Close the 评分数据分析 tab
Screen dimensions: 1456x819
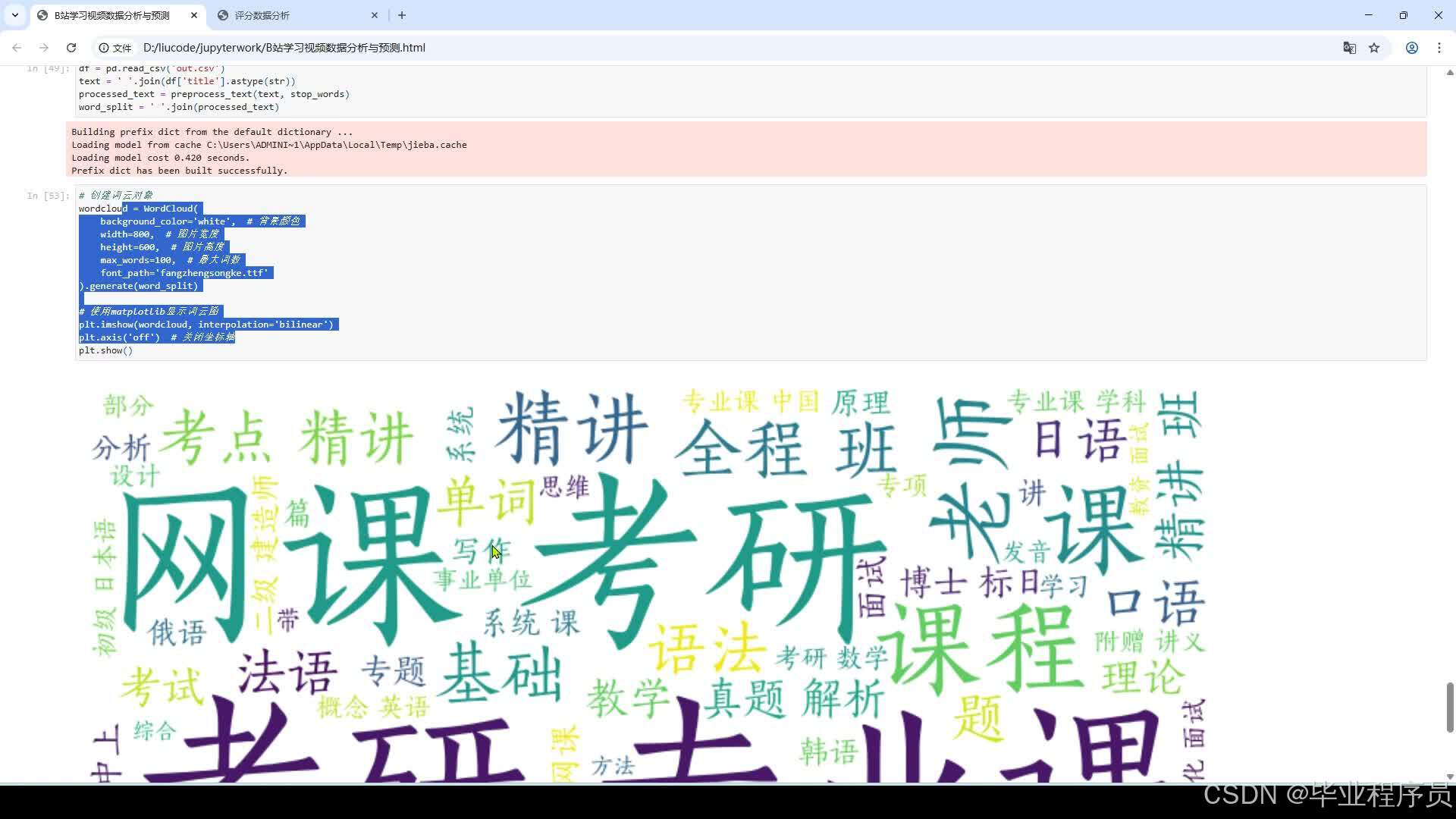point(375,15)
